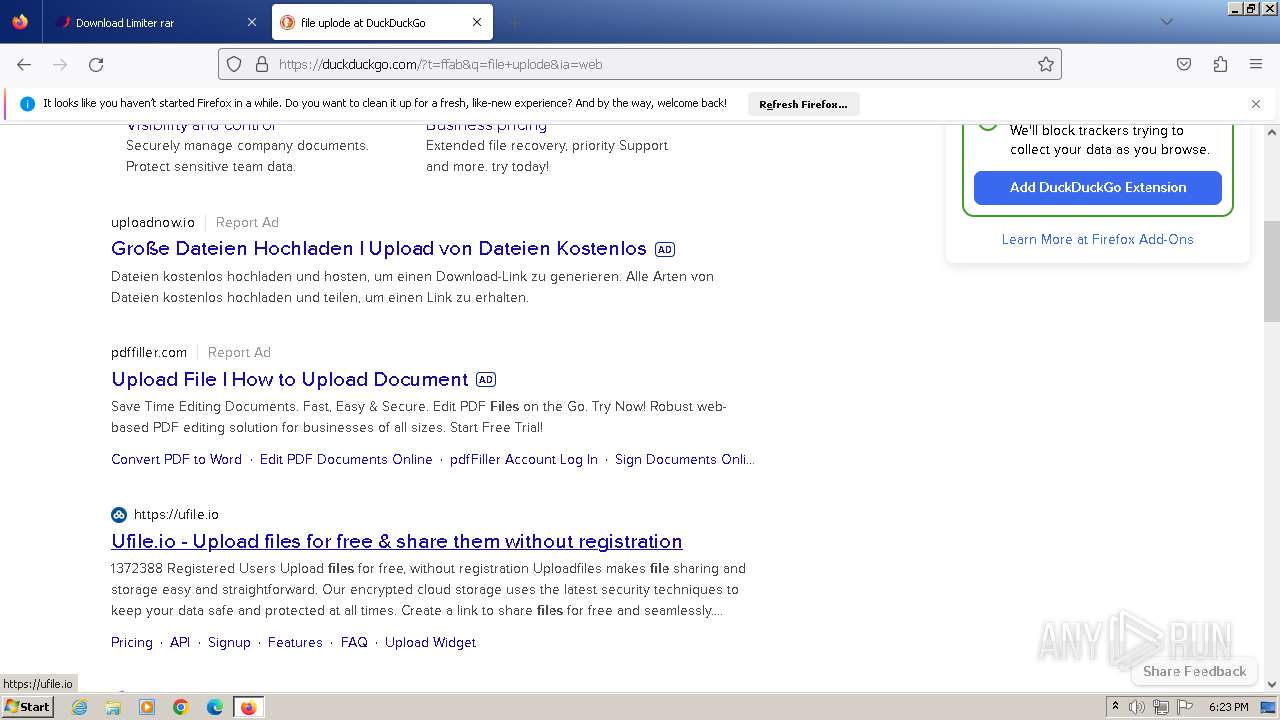
Task: Open the Visibility and control link
Action: (201, 125)
